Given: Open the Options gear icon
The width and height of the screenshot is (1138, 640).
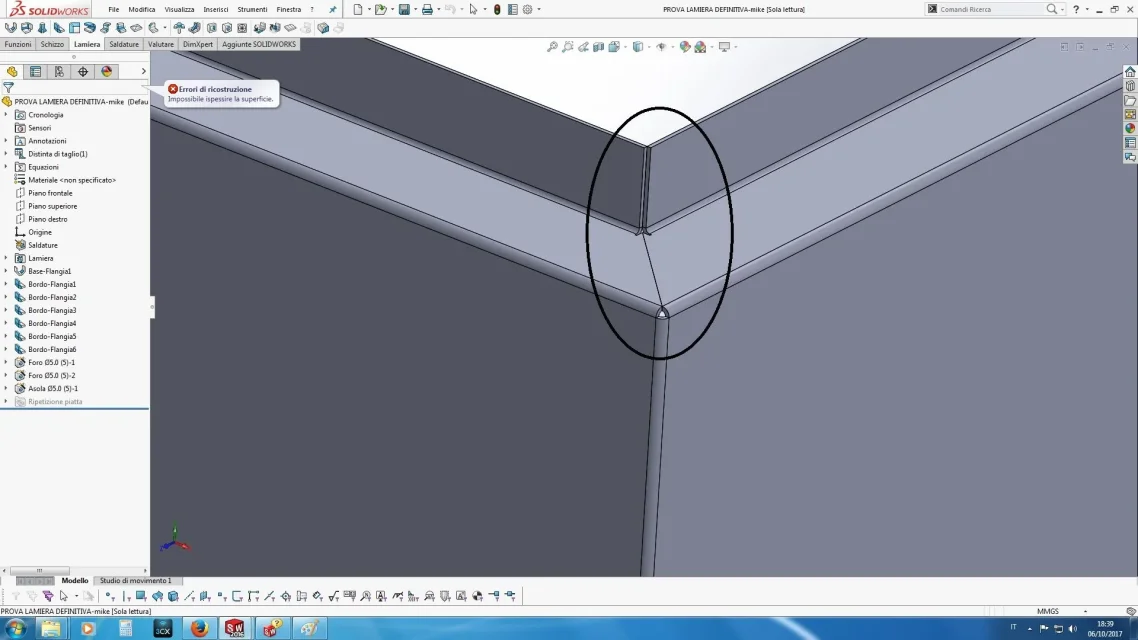Looking at the screenshot, I should pos(528,9).
